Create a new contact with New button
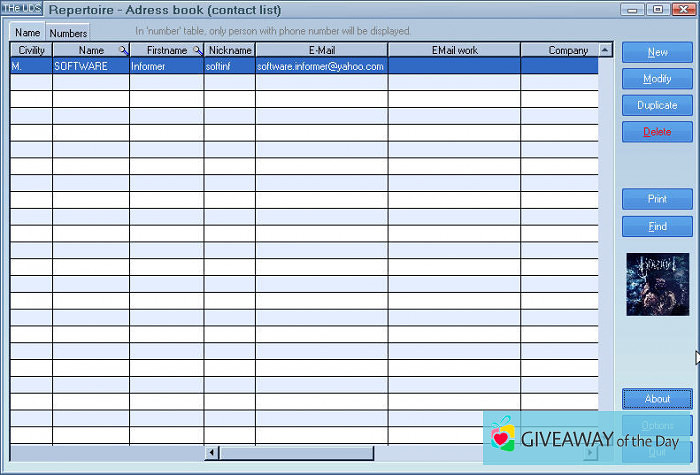Viewport: 700px width, 475px height. [x=657, y=52]
